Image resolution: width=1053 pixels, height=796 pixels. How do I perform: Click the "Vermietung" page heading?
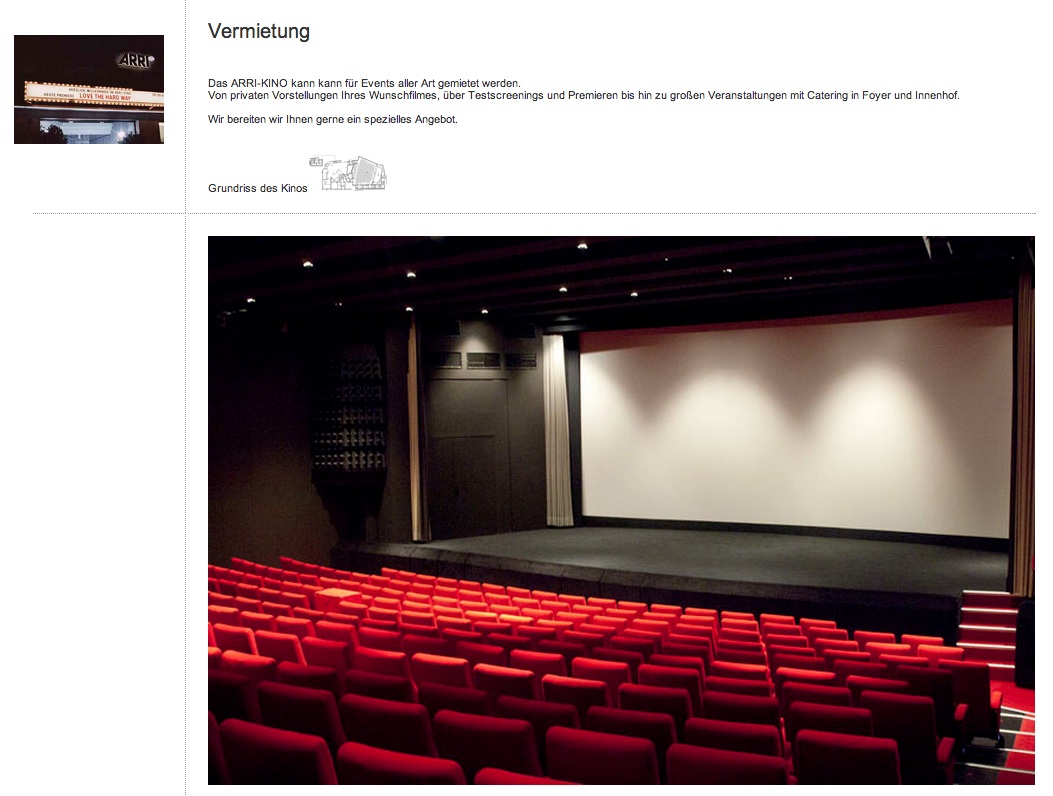pos(259,31)
